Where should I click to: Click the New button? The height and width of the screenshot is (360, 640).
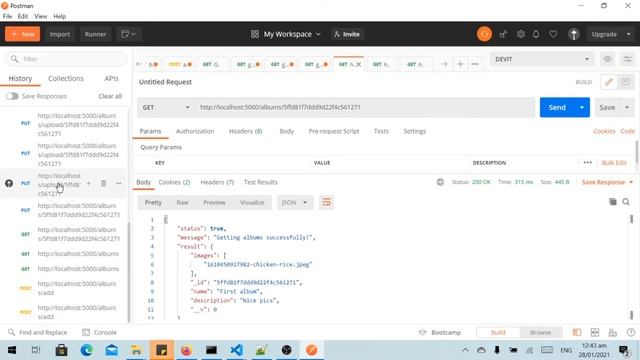pyautogui.click(x=22, y=34)
